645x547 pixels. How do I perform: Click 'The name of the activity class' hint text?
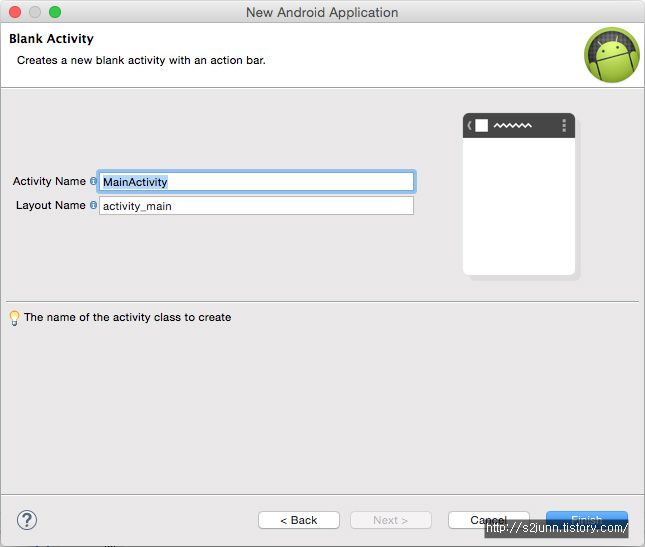pos(128,317)
